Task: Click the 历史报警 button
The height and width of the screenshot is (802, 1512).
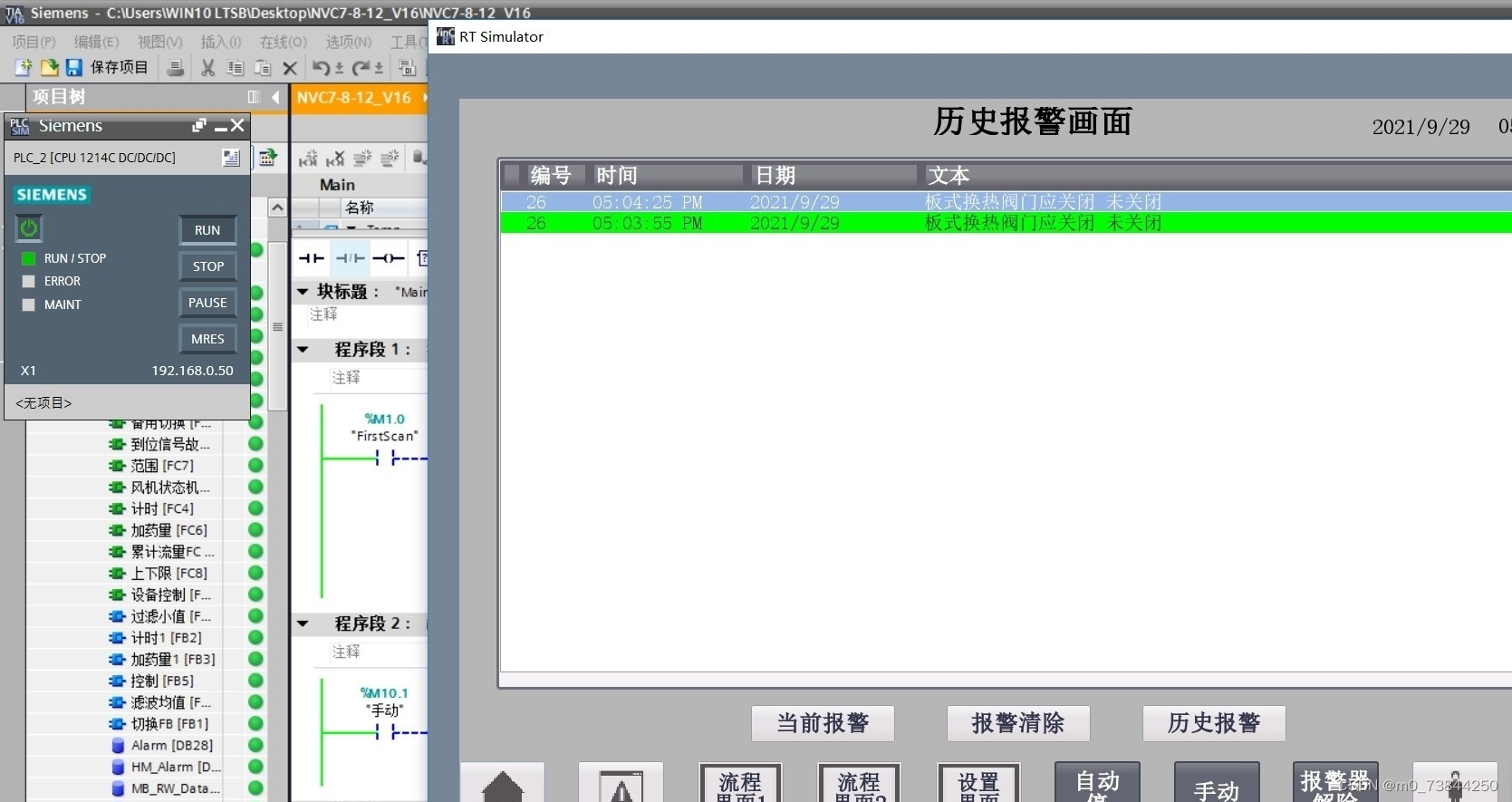Action: 1214,723
